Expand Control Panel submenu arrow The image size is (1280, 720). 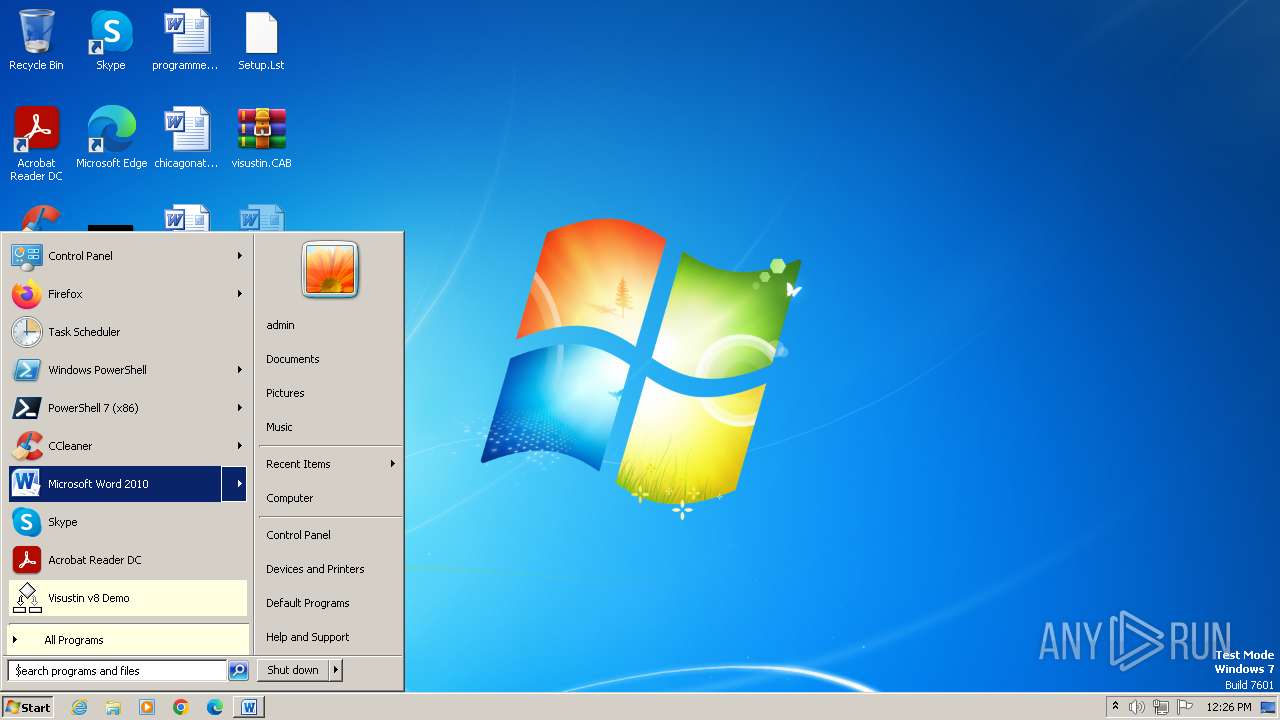click(x=239, y=256)
